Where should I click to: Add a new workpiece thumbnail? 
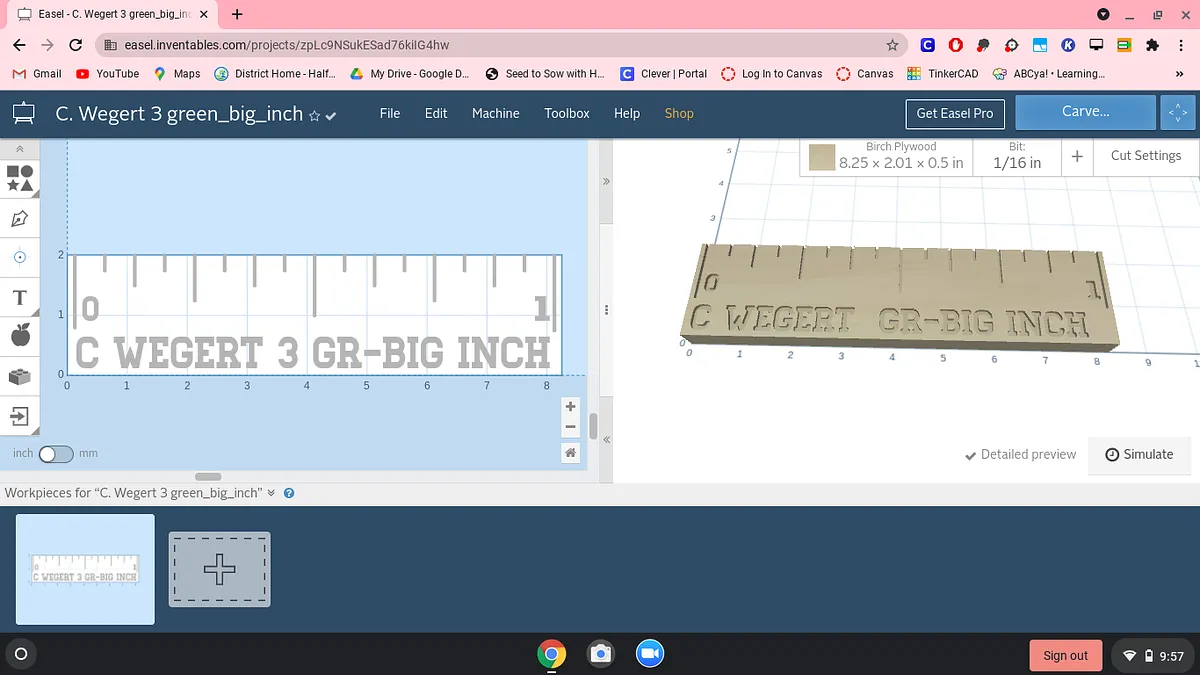pyautogui.click(x=219, y=569)
